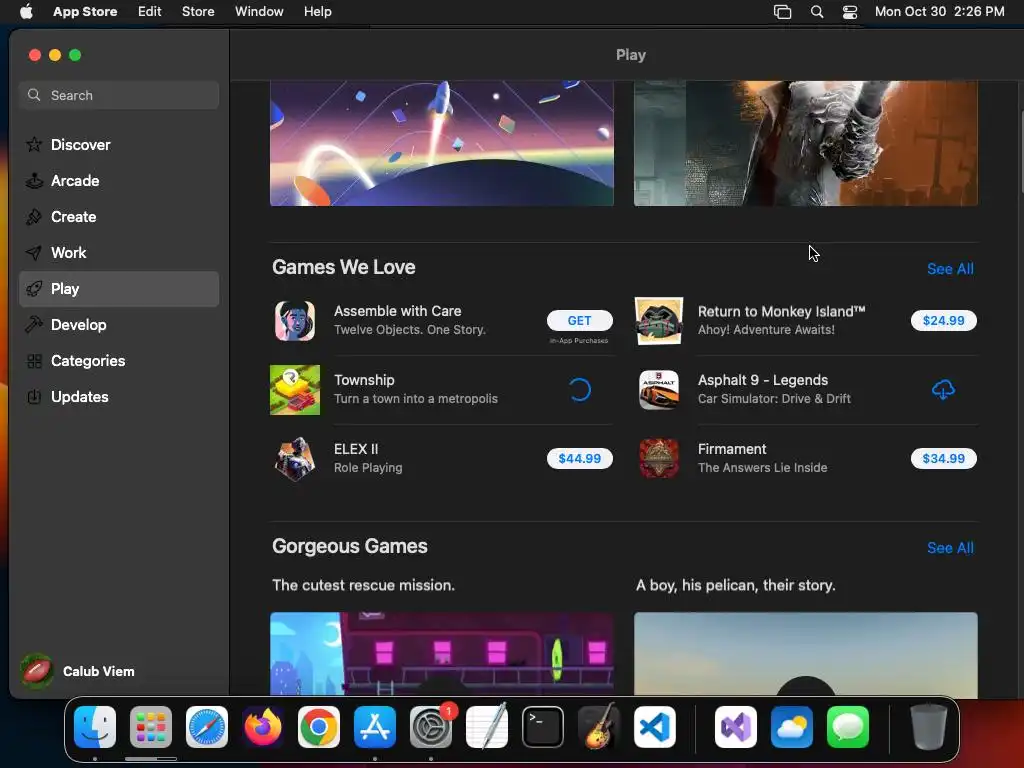Click the Updates download icon
This screenshot has height=768, width=1024.
pyautogui.click(x=34, y=396)
